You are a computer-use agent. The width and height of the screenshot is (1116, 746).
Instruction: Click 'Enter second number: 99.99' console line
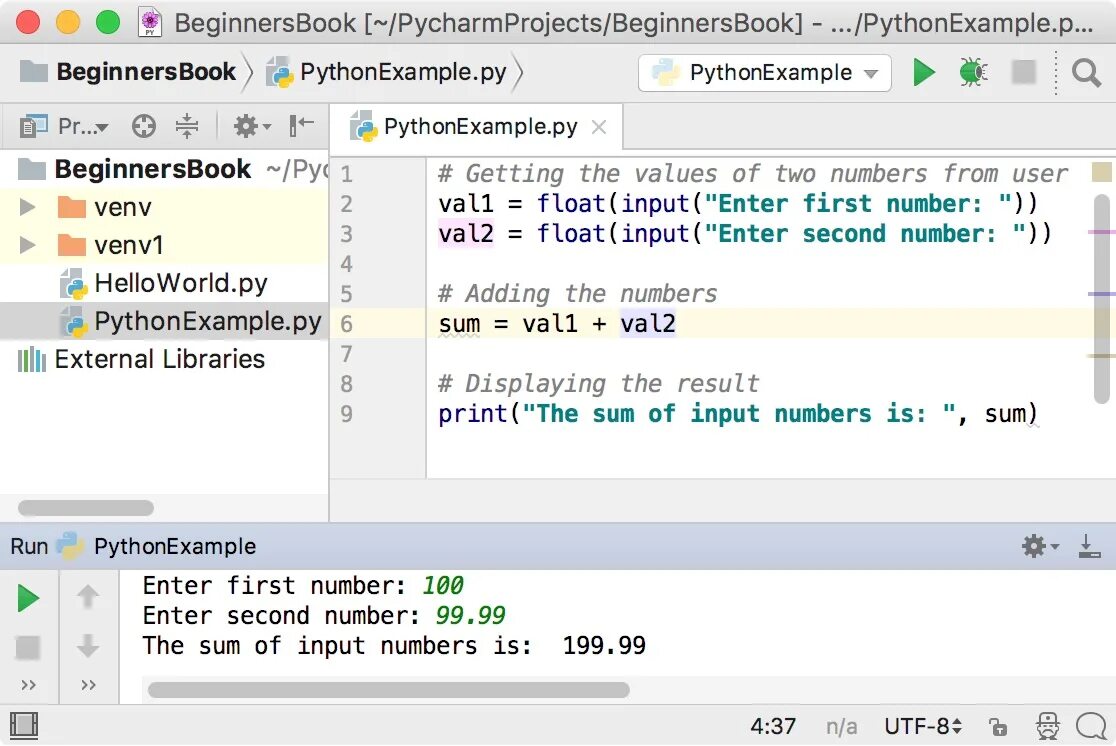click(x=324, y=616)
